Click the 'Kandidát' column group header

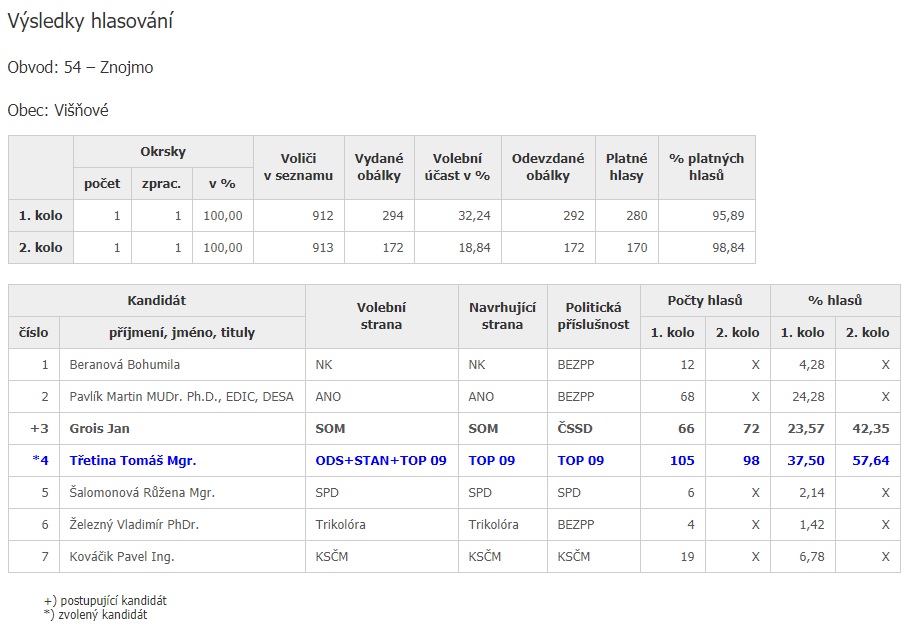(157, 301)
